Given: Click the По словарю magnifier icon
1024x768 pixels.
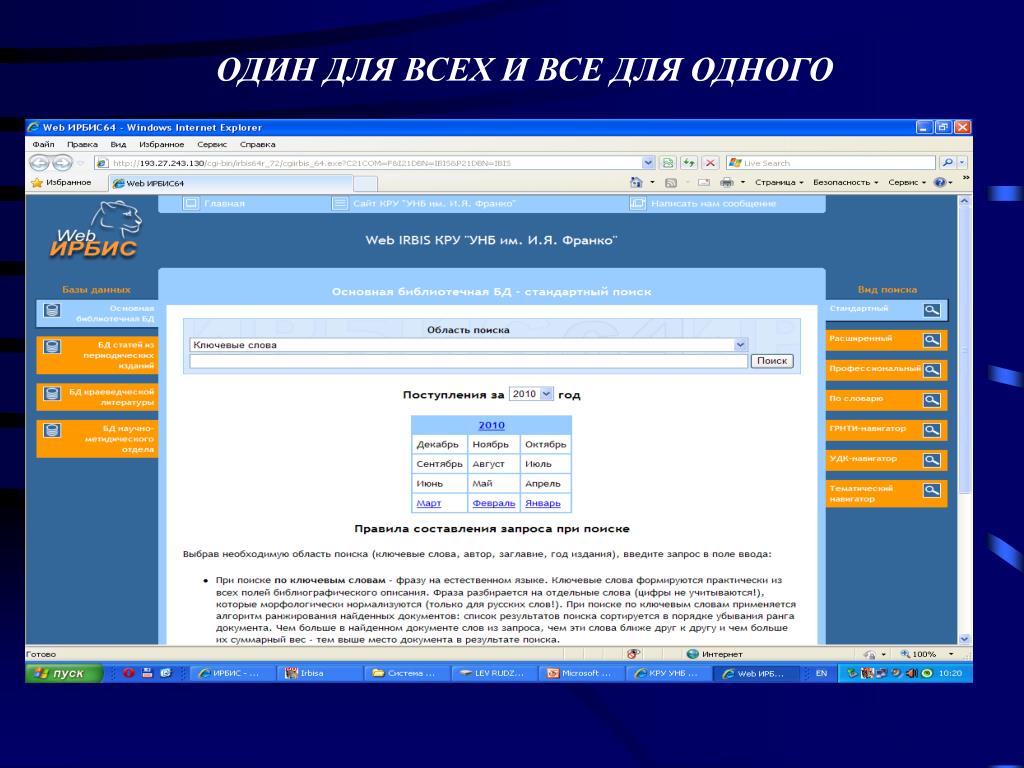Looking at the screenshot, I should 932,400.
